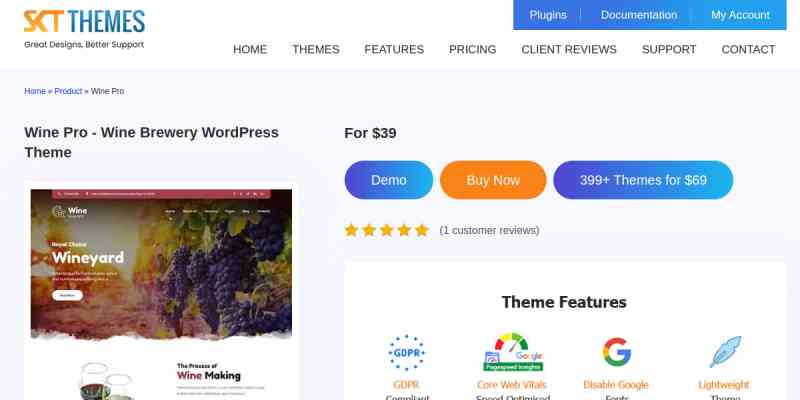The width and height of the screenshot is (800, 400).
Task: Click the five-star rating stars
Action: tap(386, 230)
